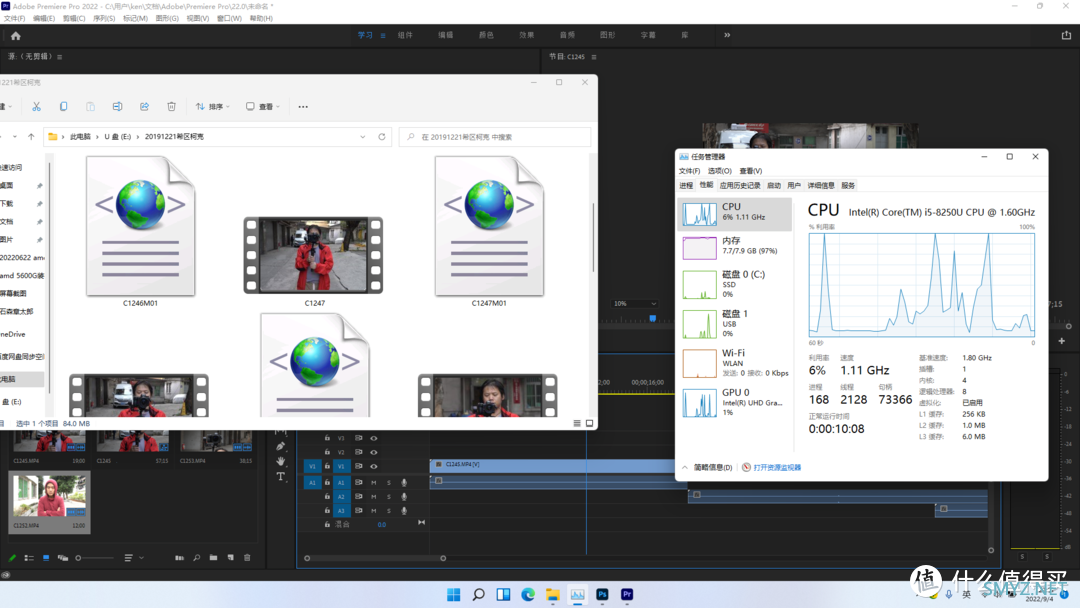Click the Copy icon in Explorer toolbar
This screenshot has width=1080, height=608.
(63, 107)
